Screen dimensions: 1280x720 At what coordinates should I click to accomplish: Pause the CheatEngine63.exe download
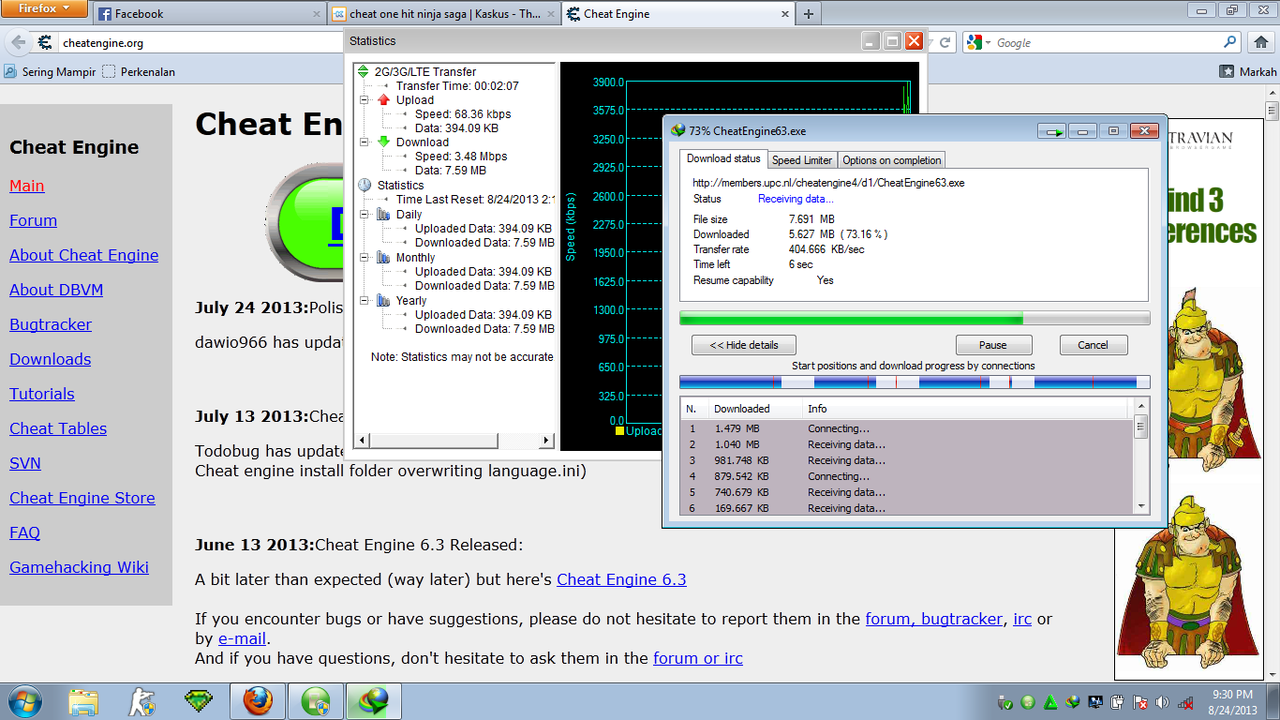tap(992, 345)
